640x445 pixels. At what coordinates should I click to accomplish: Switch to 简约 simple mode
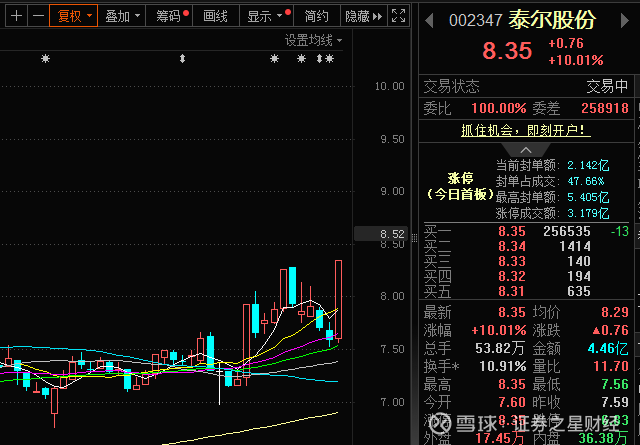pos(316,16)
